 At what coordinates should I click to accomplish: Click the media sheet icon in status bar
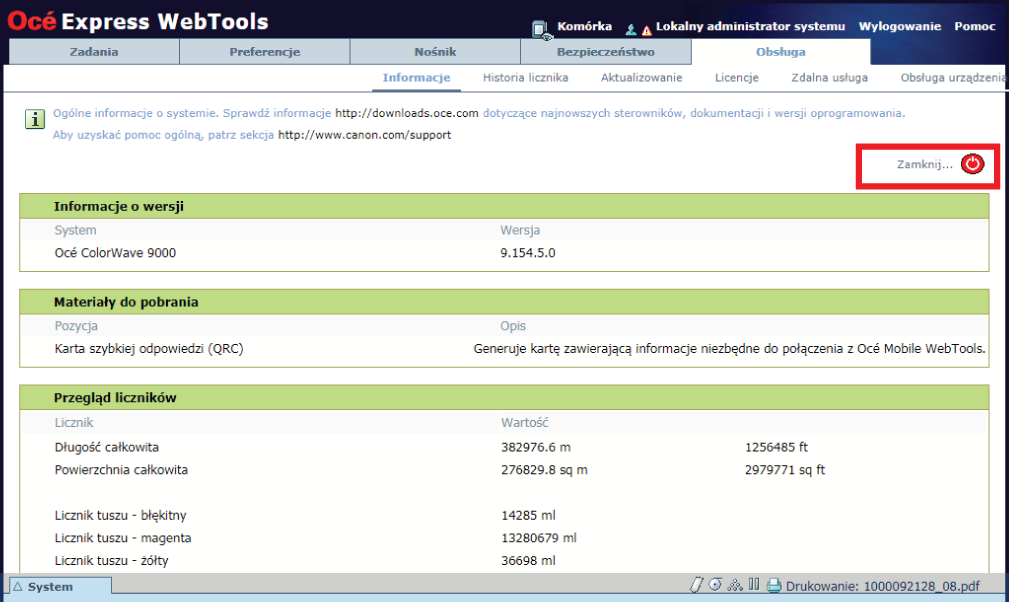(x=696, y=585)
